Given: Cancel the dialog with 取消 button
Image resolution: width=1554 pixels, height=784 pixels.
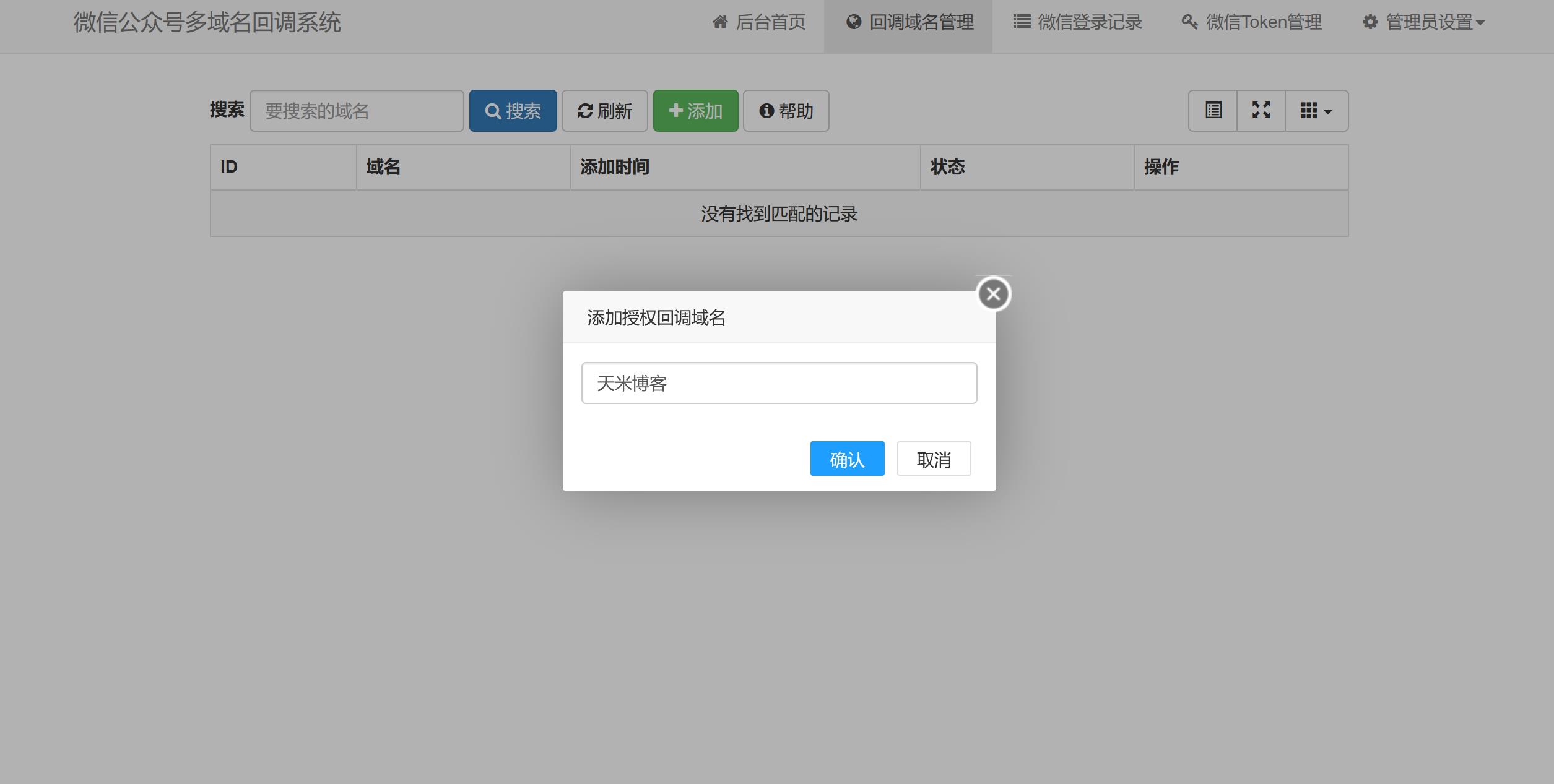Looking at the screenshot, I should pos(934,459).
